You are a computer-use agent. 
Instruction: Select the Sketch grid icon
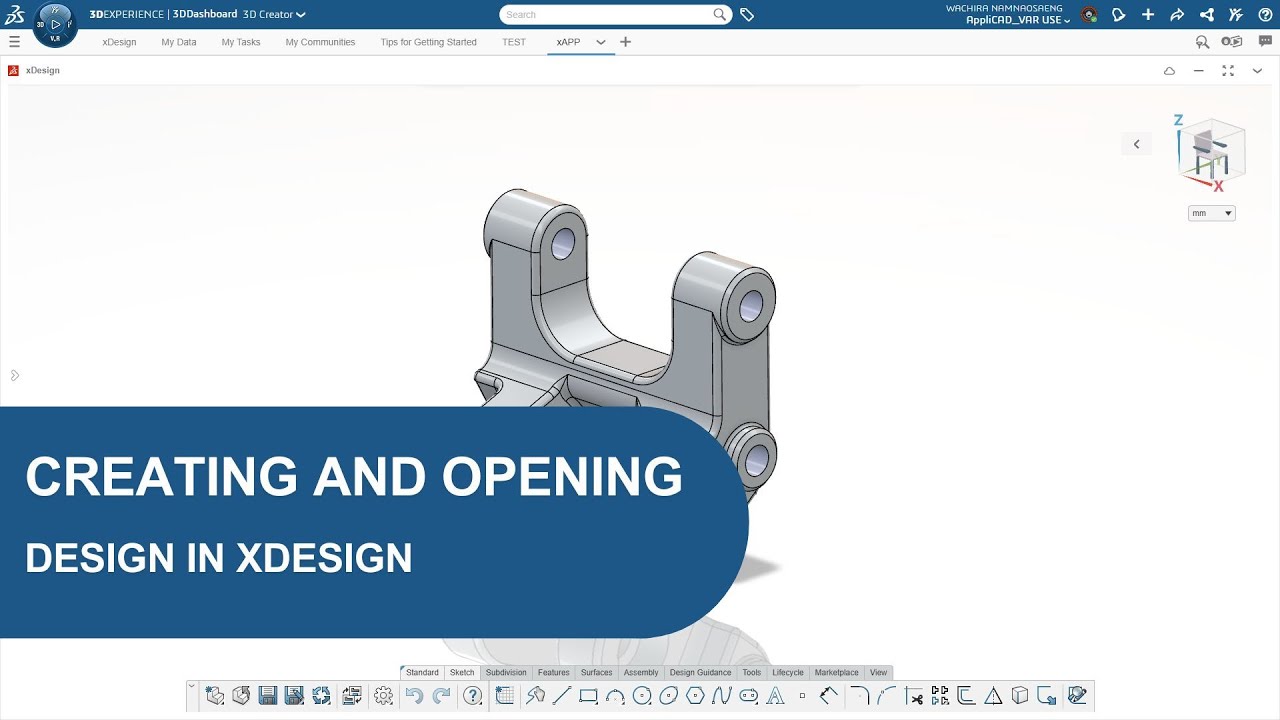pos(505,696)
